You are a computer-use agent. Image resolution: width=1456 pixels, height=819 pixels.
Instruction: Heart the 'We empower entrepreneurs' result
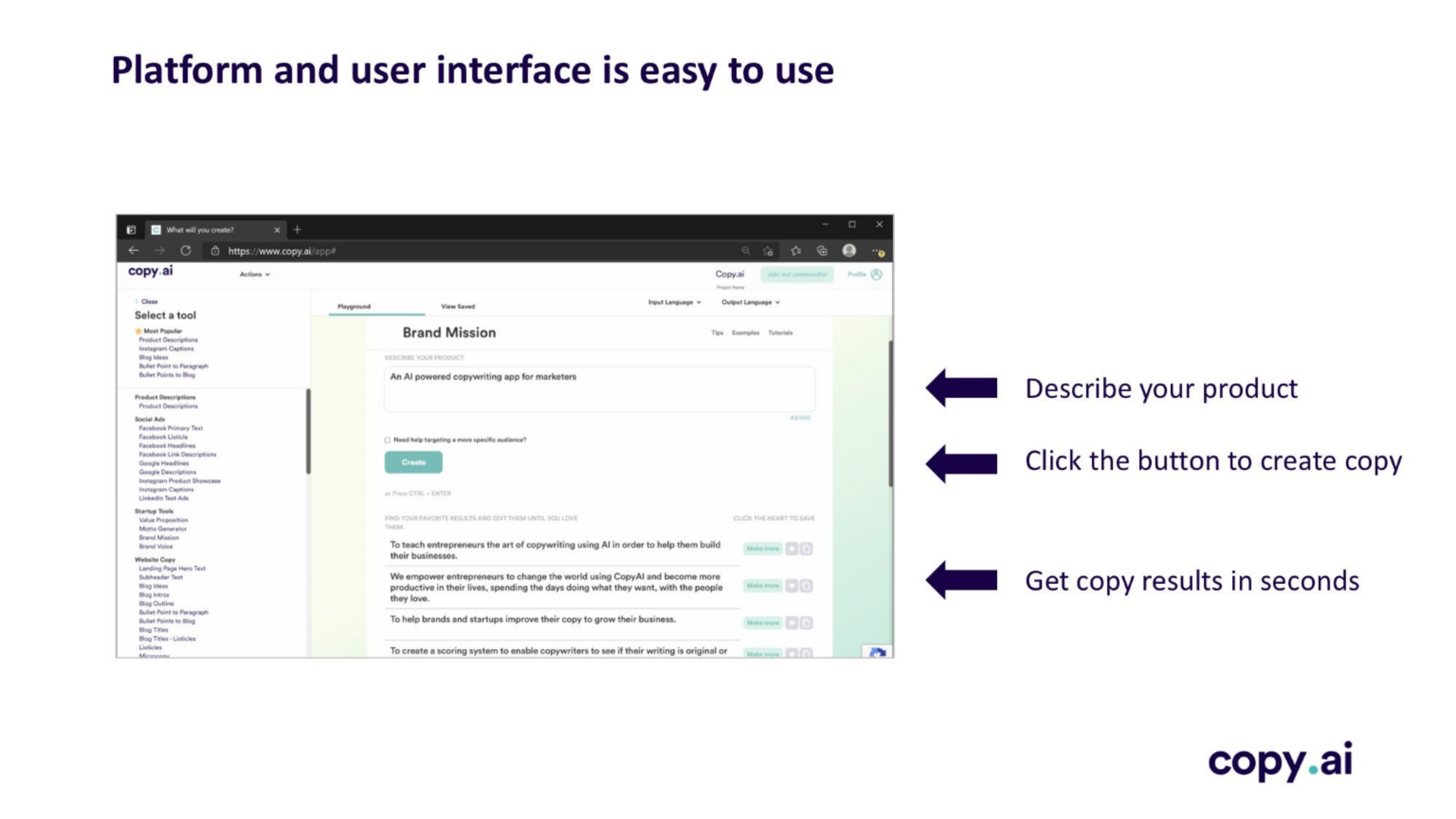pos(792,586)
